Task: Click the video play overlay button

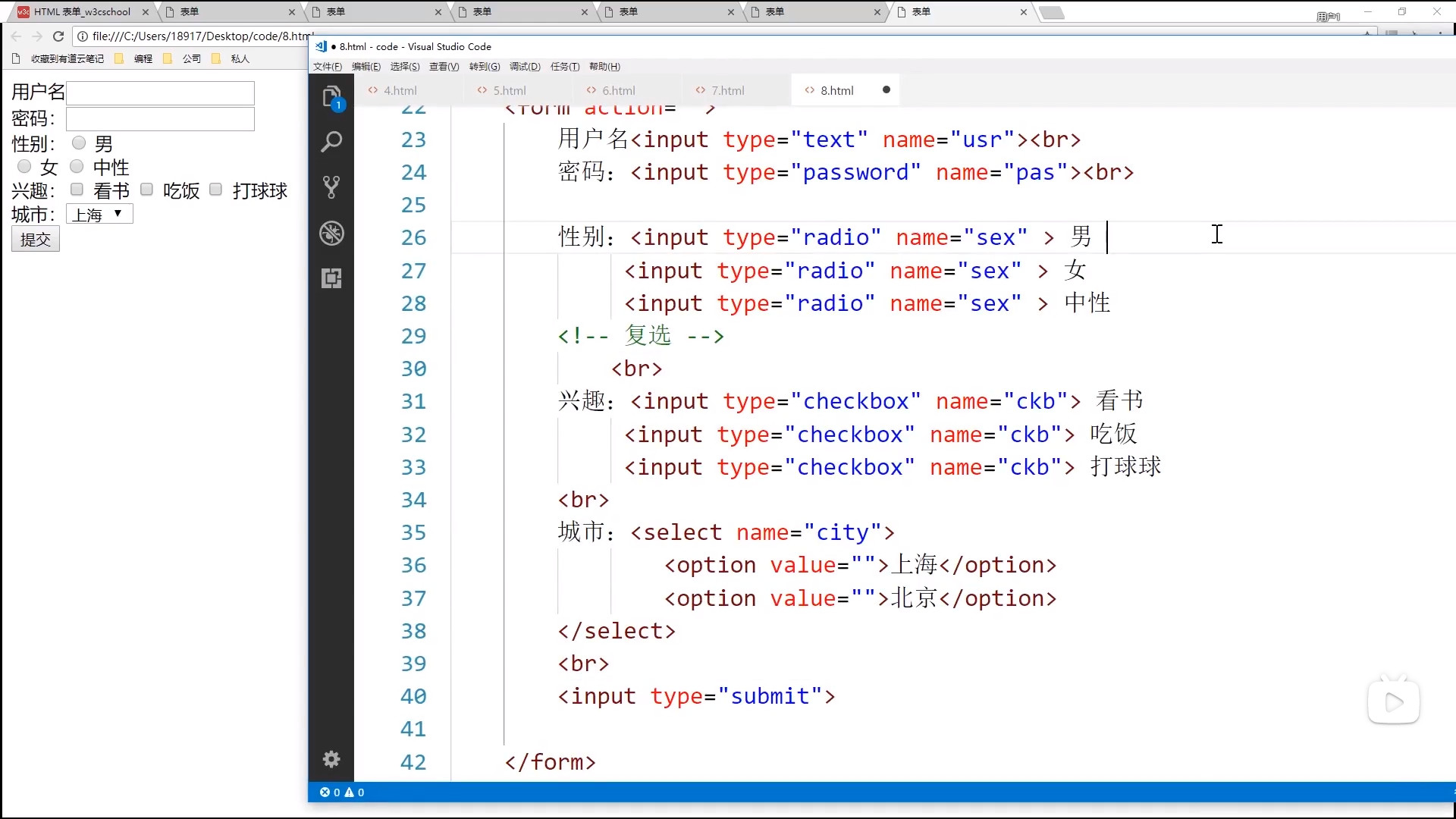Action: [1393, 702]
